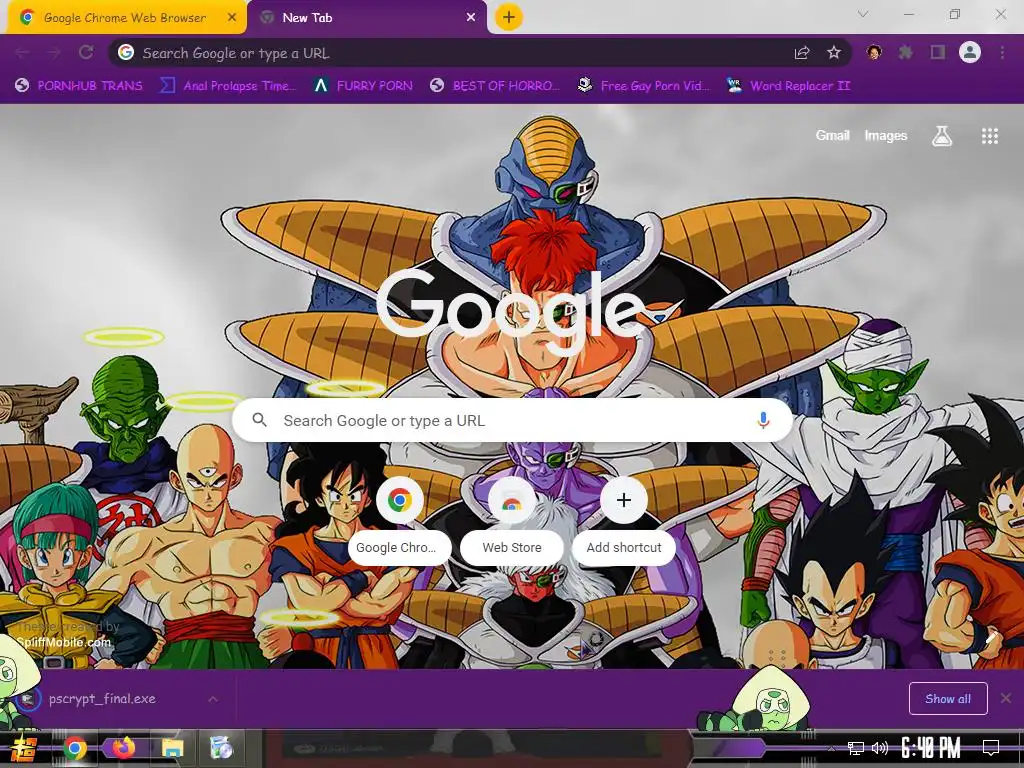Open a new tab with the plus button

[x=509, y=17]
